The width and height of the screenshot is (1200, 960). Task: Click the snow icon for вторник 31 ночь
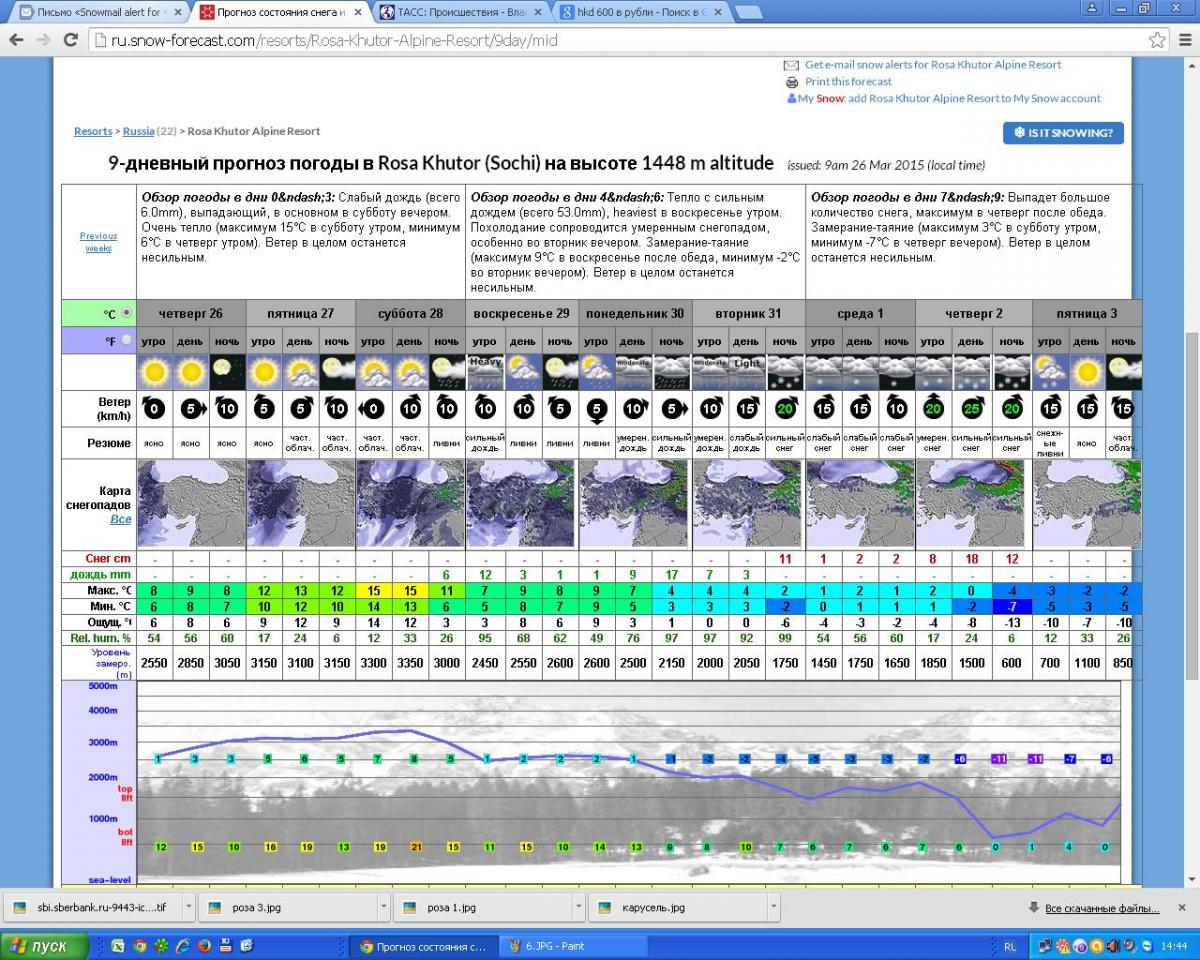click(x=785, y=373)
